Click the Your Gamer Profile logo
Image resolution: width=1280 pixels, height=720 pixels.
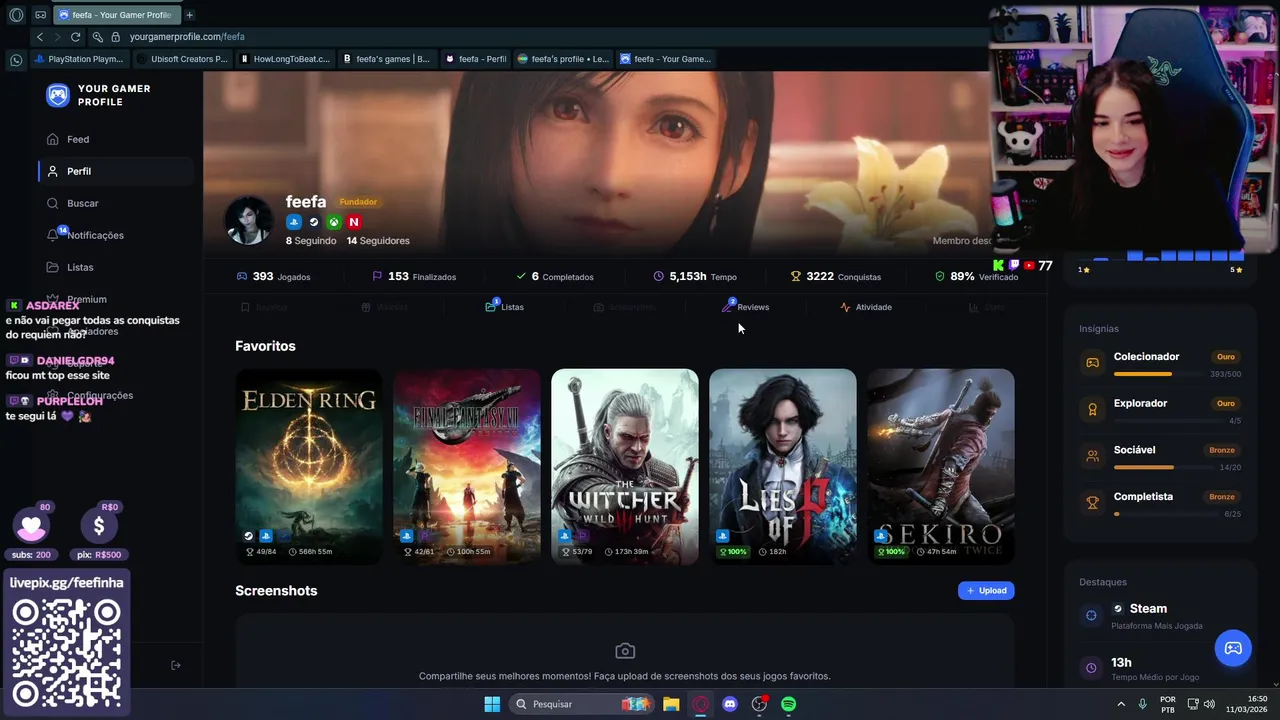click(x=98, y=95)
